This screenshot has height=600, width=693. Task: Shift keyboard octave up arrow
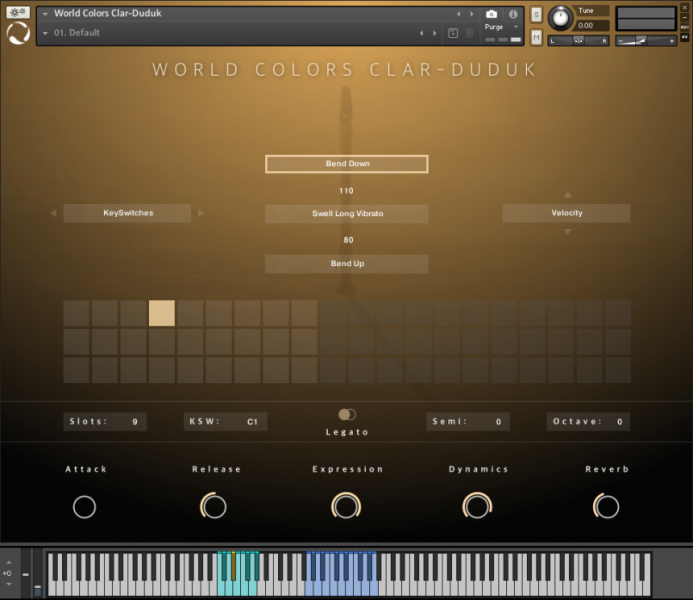tap(9, 562)
